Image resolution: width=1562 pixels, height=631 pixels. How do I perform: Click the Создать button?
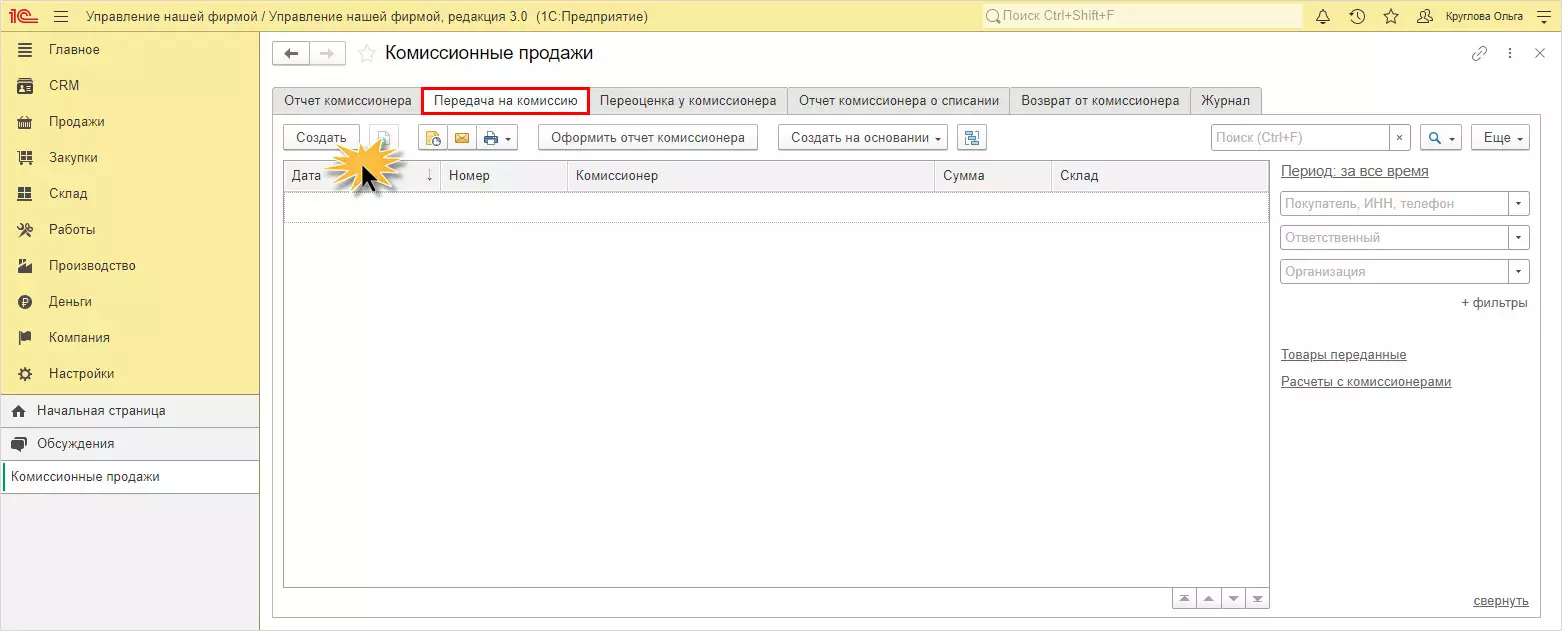pyautogui.click(x=321, y=138)
